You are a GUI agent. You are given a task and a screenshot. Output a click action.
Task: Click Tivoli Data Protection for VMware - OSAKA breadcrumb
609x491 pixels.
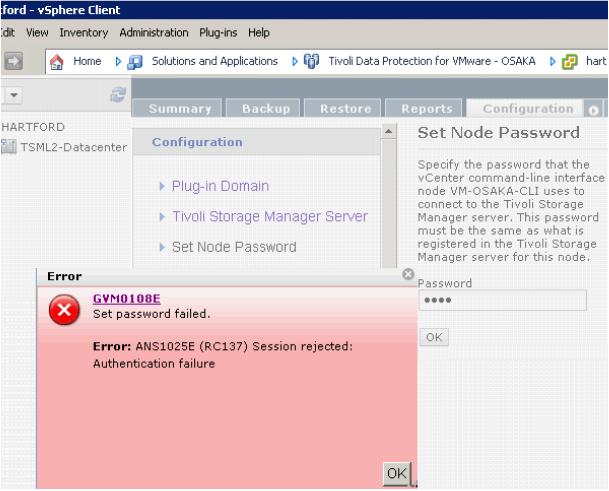(x=432, y=61)
